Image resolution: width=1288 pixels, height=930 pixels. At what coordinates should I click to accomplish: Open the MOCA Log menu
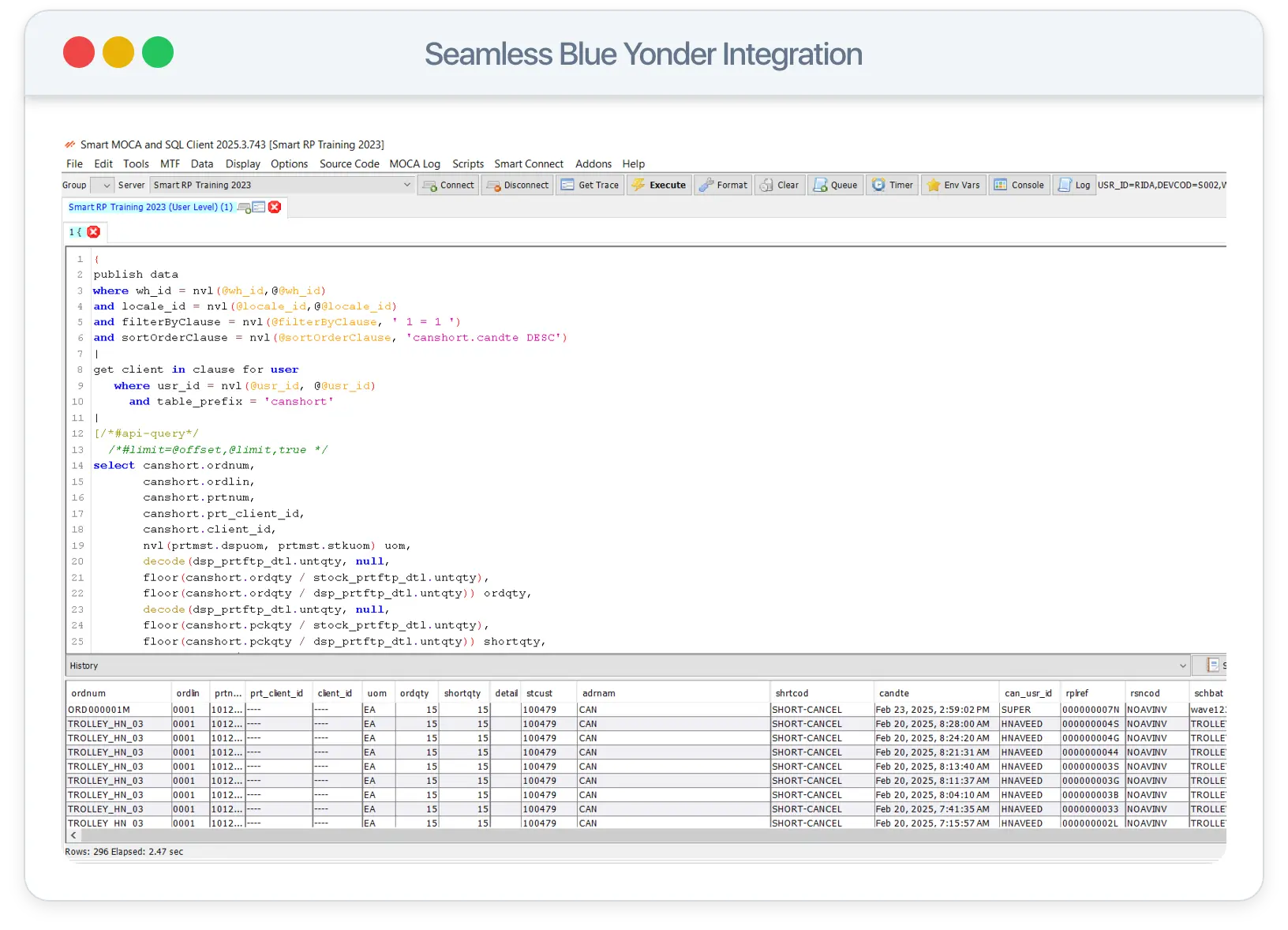pos(415,164)
